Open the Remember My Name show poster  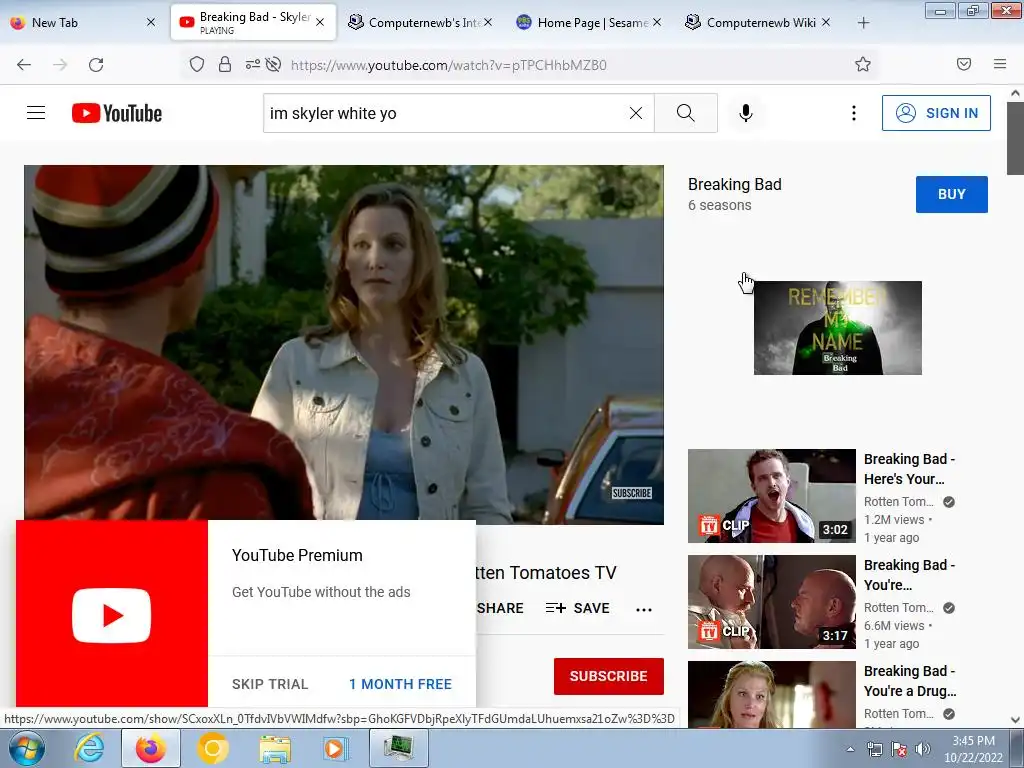coord(838,328)
